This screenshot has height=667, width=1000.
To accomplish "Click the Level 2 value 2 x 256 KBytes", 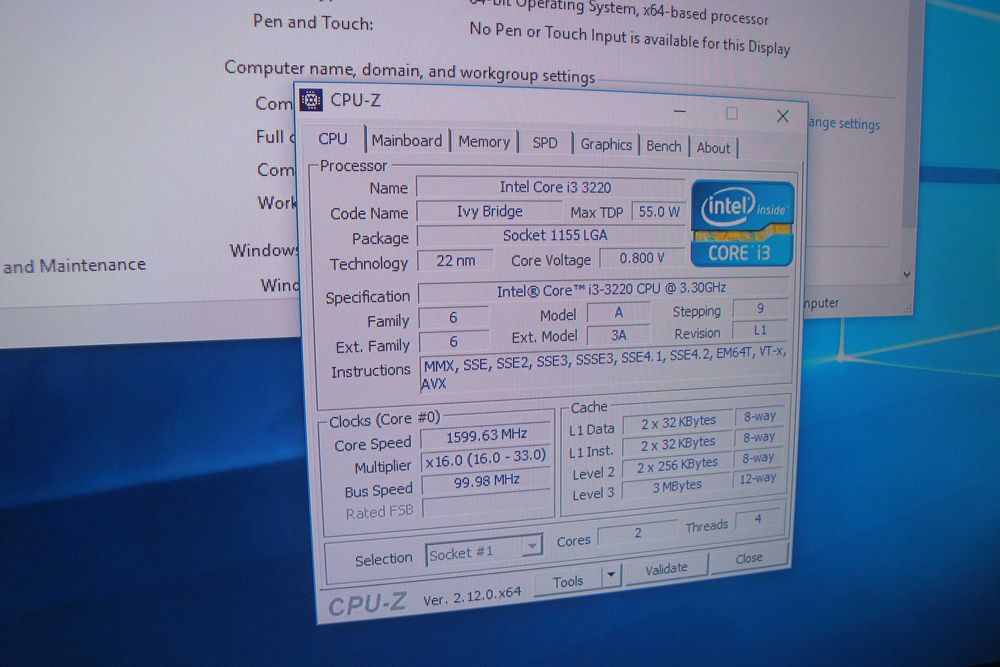I will click(x=677, y=465).
